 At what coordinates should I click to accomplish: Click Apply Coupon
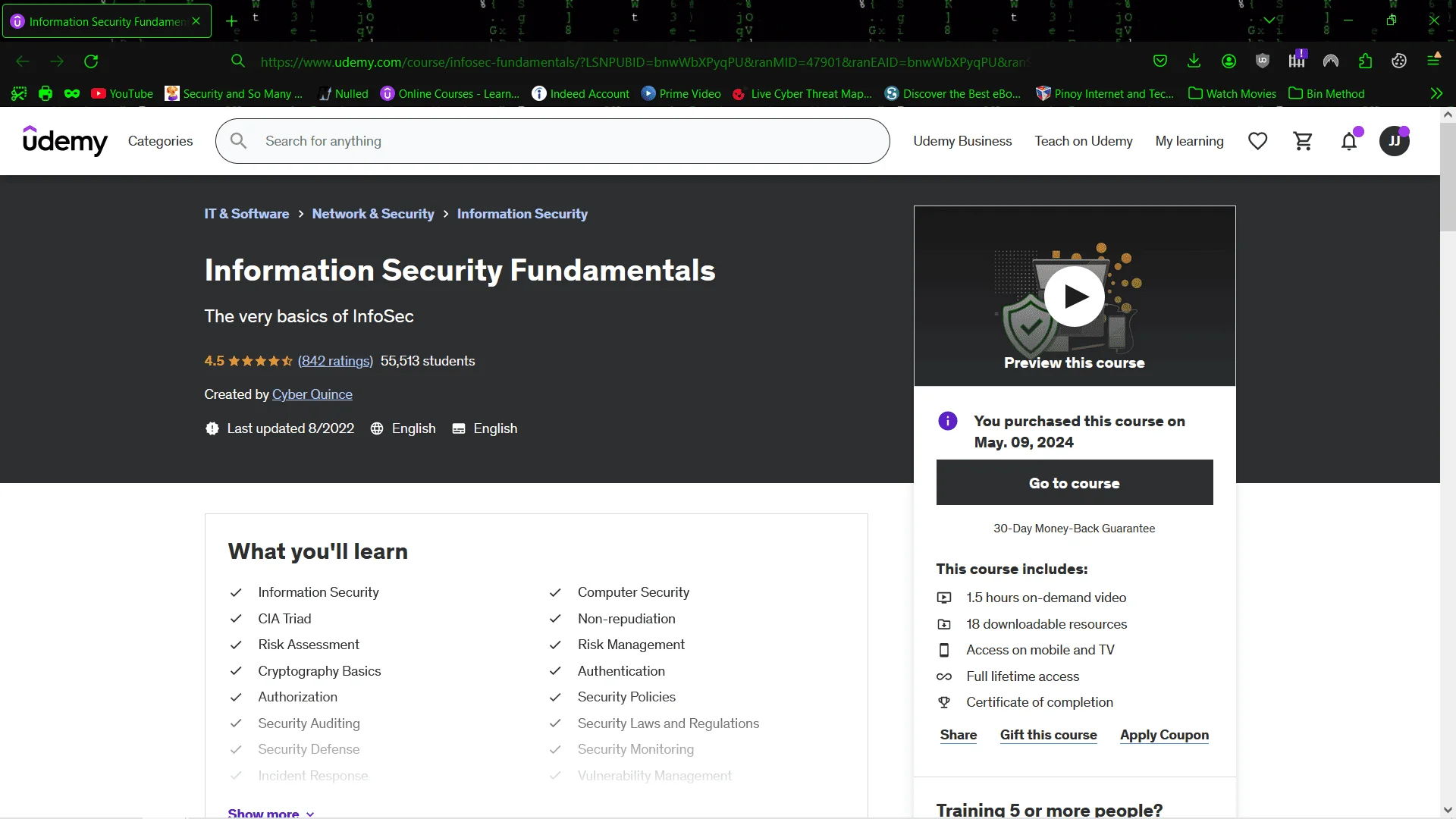tap(1165, 735)
